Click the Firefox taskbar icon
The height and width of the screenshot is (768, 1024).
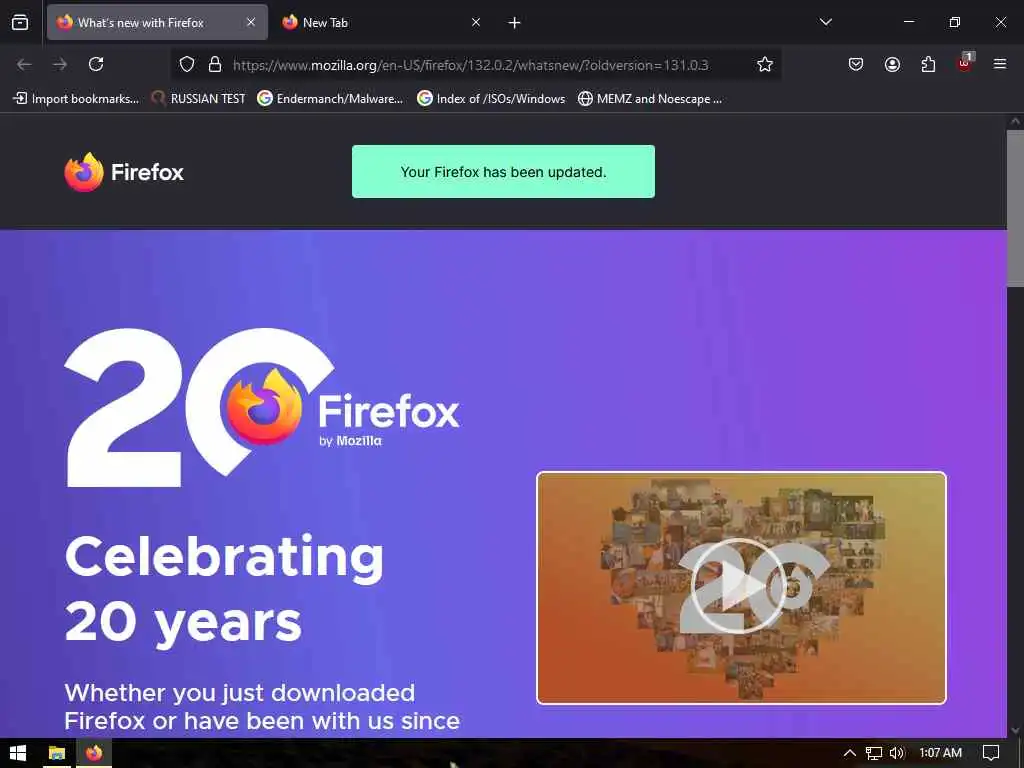[x=94, y=753]
